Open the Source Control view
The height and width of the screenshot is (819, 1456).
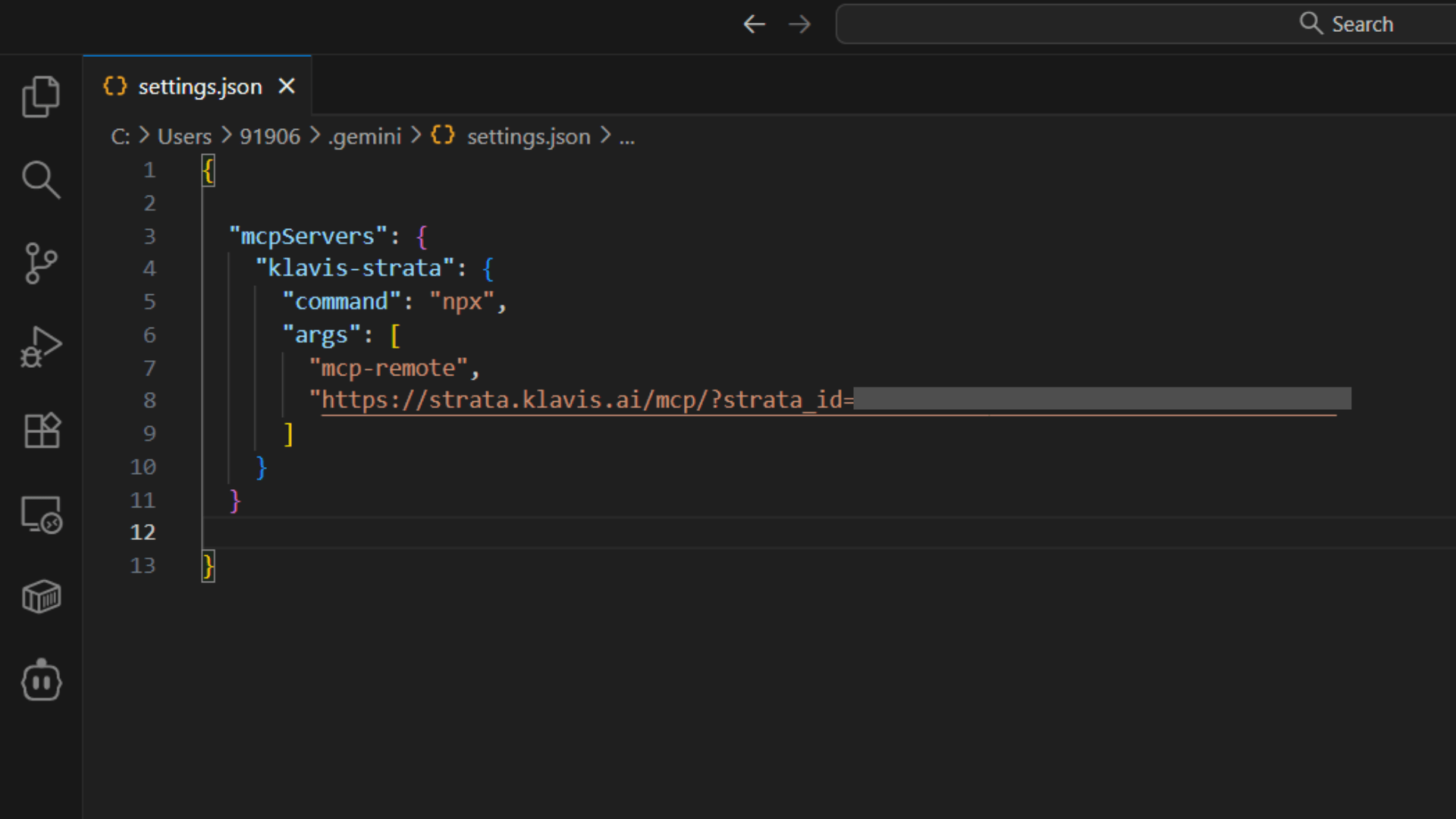41,263
